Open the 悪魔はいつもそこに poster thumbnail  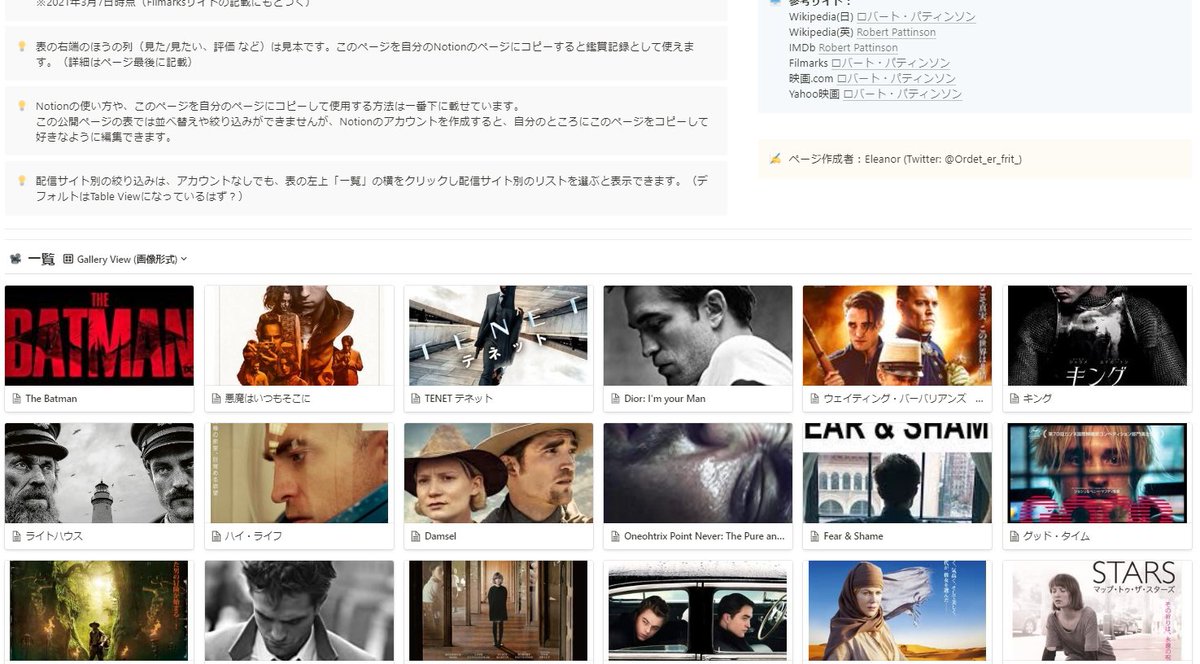click(x=299, y=336)
